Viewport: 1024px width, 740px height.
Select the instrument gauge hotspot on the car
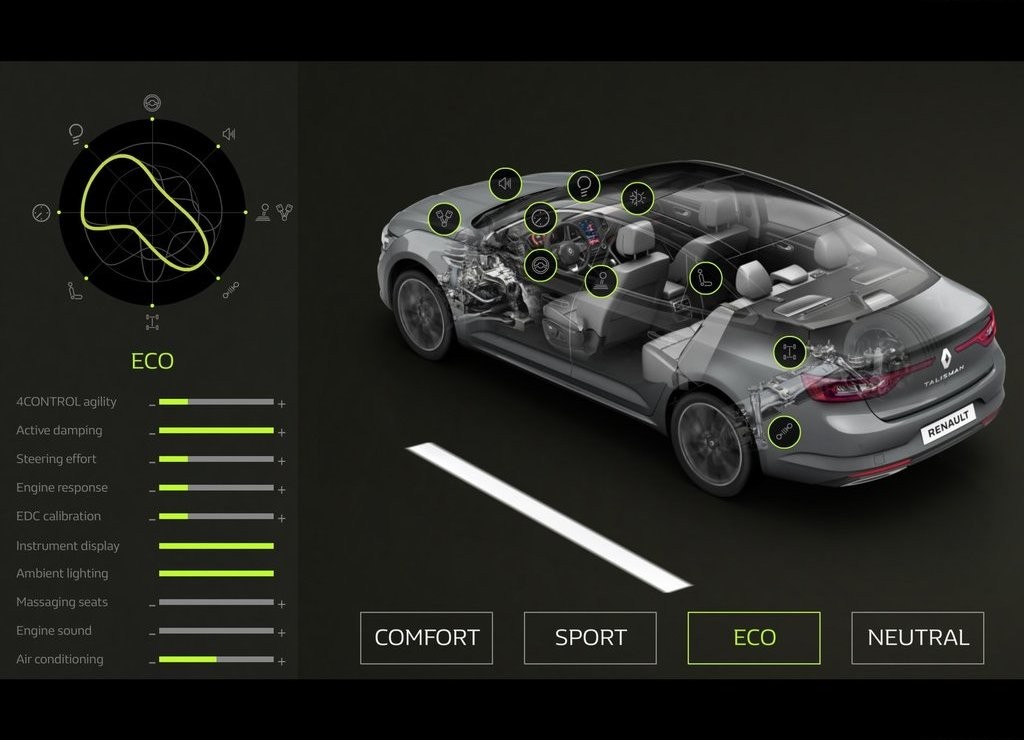[x=540, y=219]
